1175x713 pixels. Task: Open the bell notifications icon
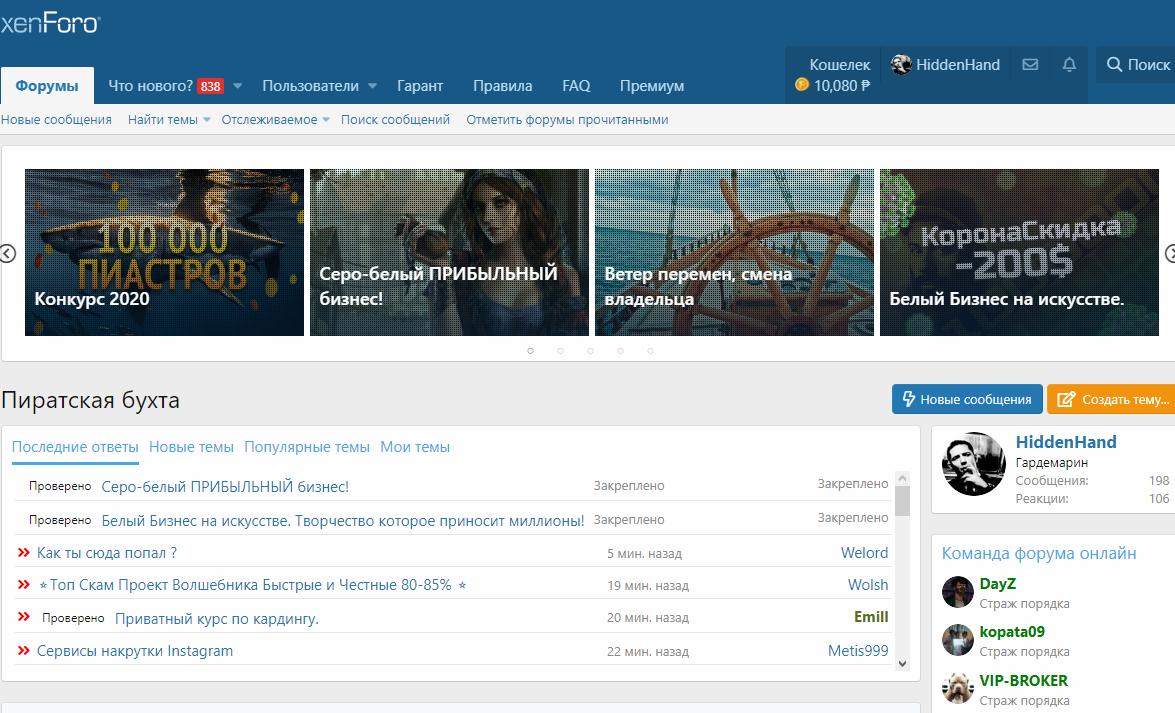point(1069,64)
